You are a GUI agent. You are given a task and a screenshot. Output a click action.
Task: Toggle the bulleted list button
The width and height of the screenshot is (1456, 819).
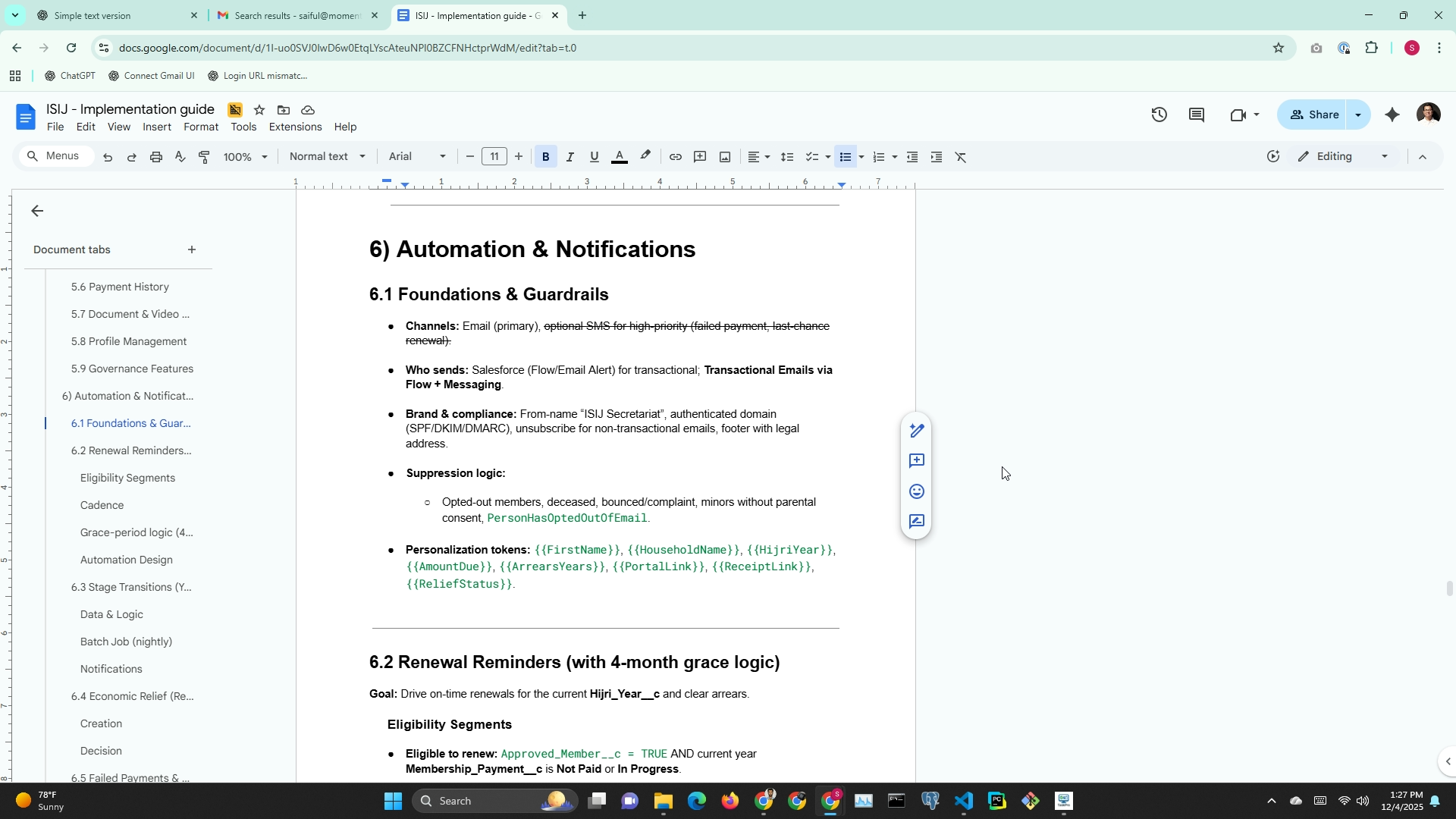[x=845, y=157]
